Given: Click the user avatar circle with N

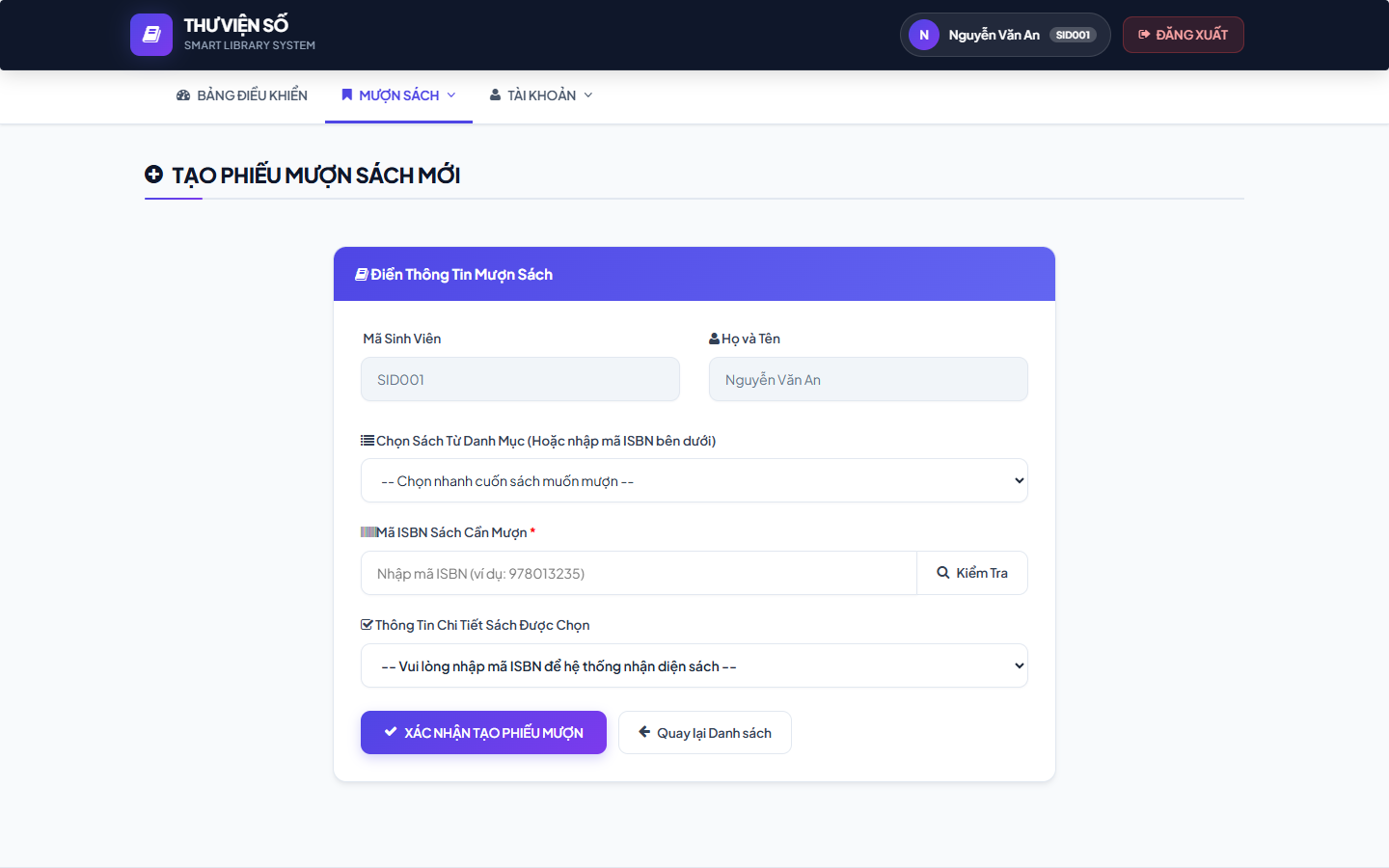Looking at the screenshot, I should (x=924, y=35).
